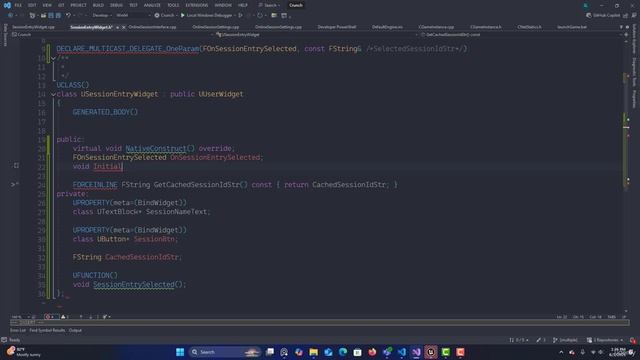Open Visual Studio Code from the taskbar
This screenshot has width=640, height=360.
(x=402, y=352)
